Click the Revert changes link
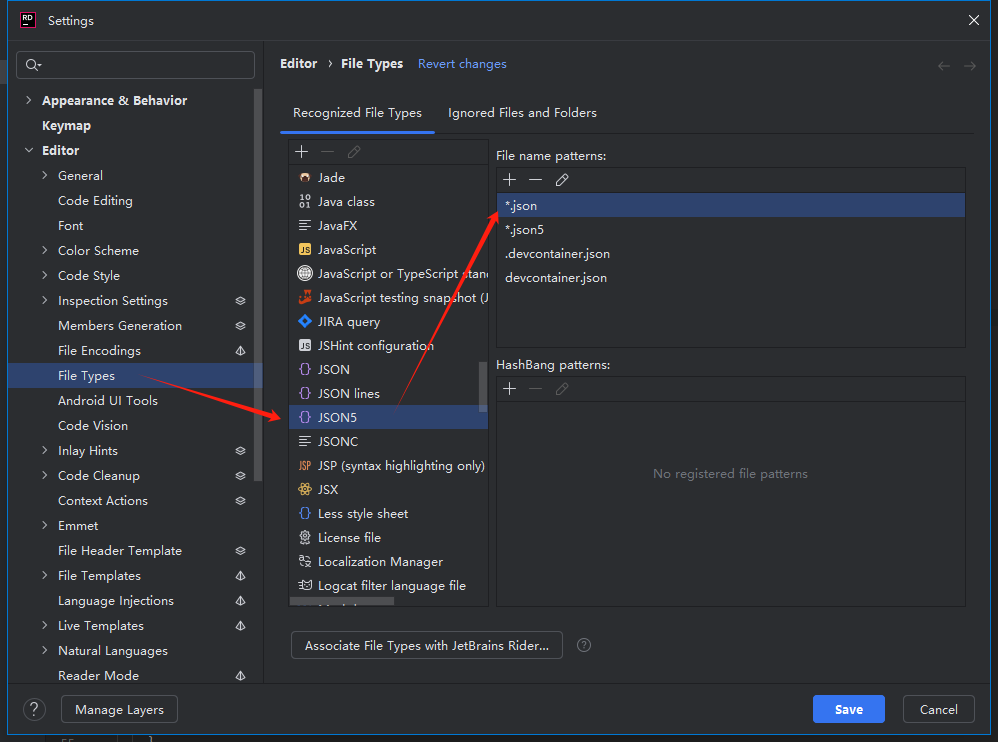The image size is (998, 742). click(x=462, y=64)
